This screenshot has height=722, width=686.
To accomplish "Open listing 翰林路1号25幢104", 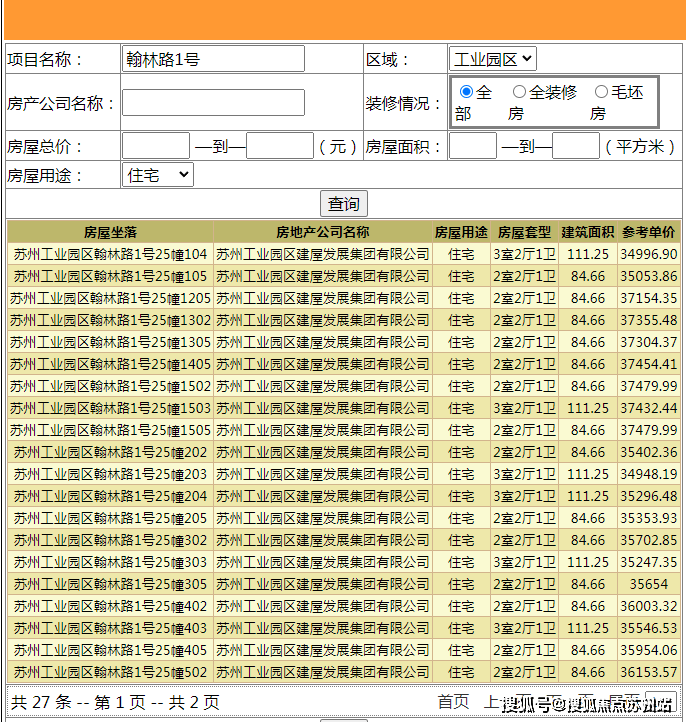I will [x=110, y=254].
